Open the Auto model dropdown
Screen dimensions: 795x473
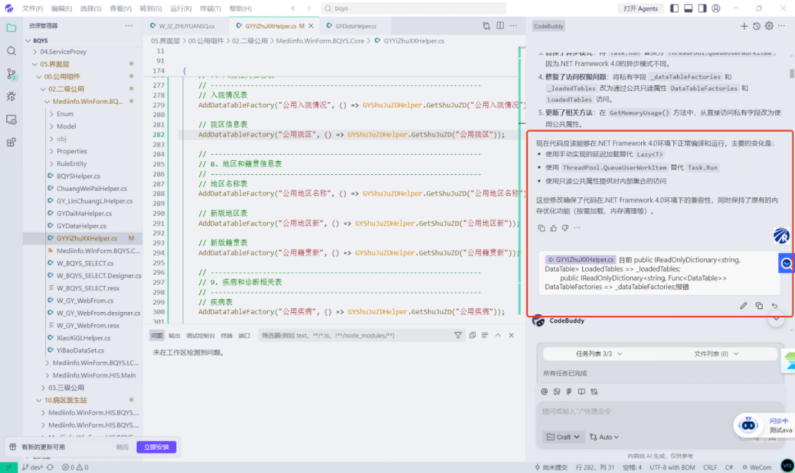(x=604, y=436)
